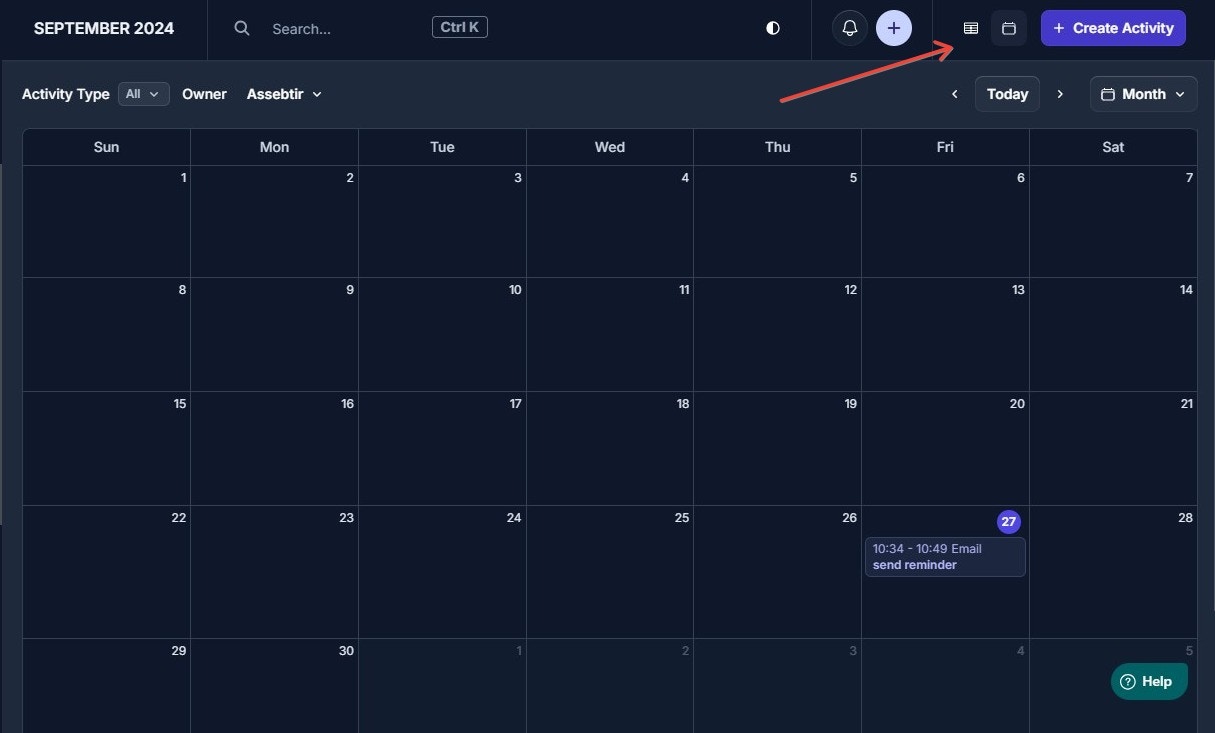Screen dimensions: 1215x733
Task: Click the calendar icon inside Month selector
Action: (x=1107, y=93)
